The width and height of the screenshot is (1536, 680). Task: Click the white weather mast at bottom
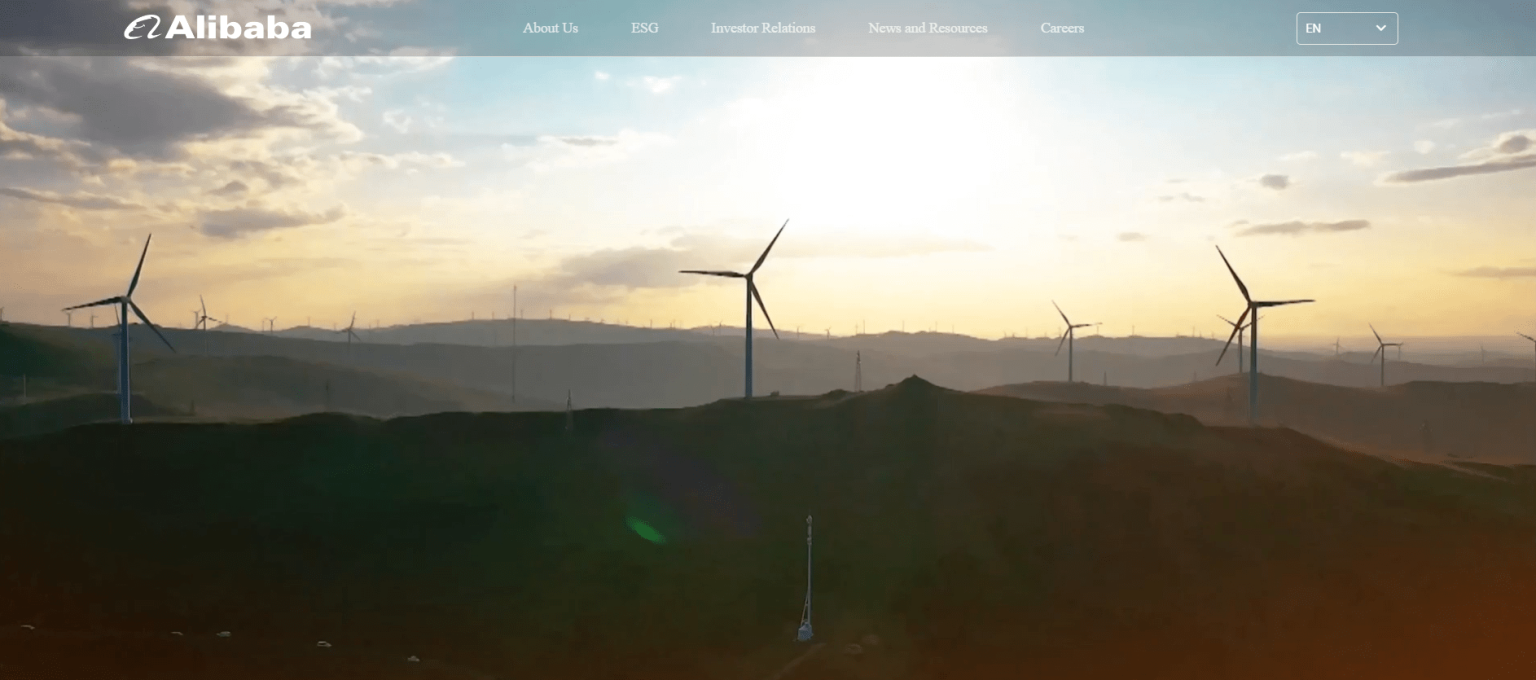pyautogui.click(x=806, y=590)
